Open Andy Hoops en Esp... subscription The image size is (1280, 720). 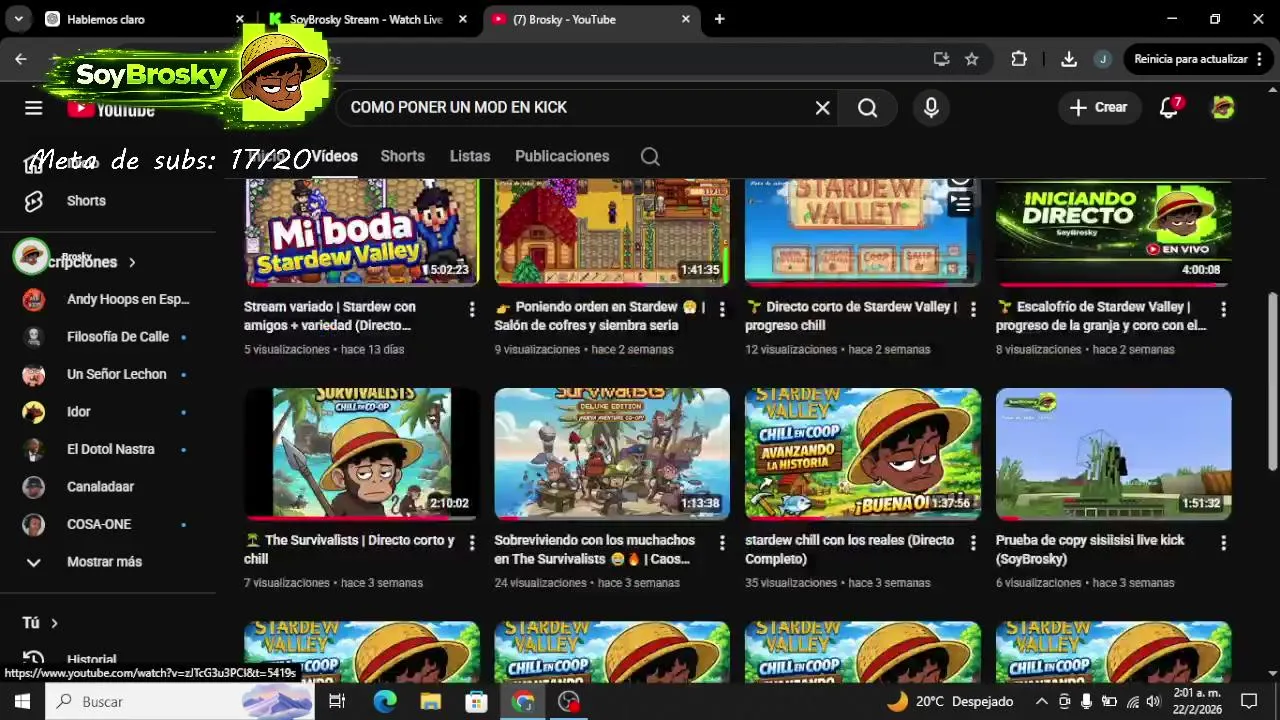108,299
